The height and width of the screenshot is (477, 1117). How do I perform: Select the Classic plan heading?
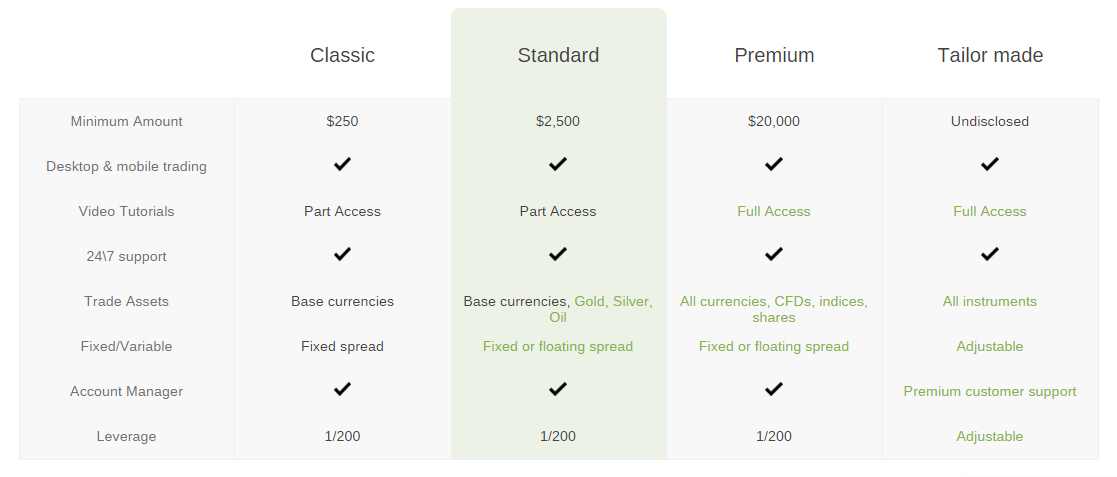[343, 55]
